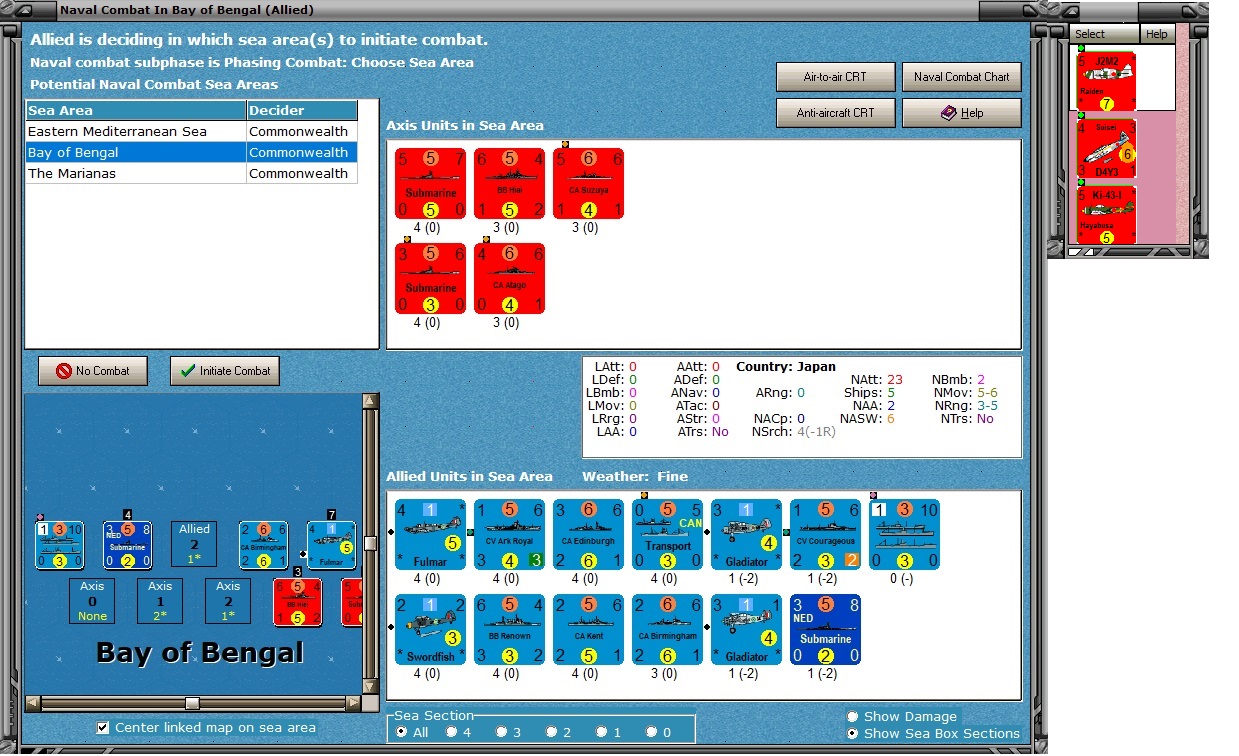Click the Sea Area column header

pyautogui.click(x=136, y=111)
